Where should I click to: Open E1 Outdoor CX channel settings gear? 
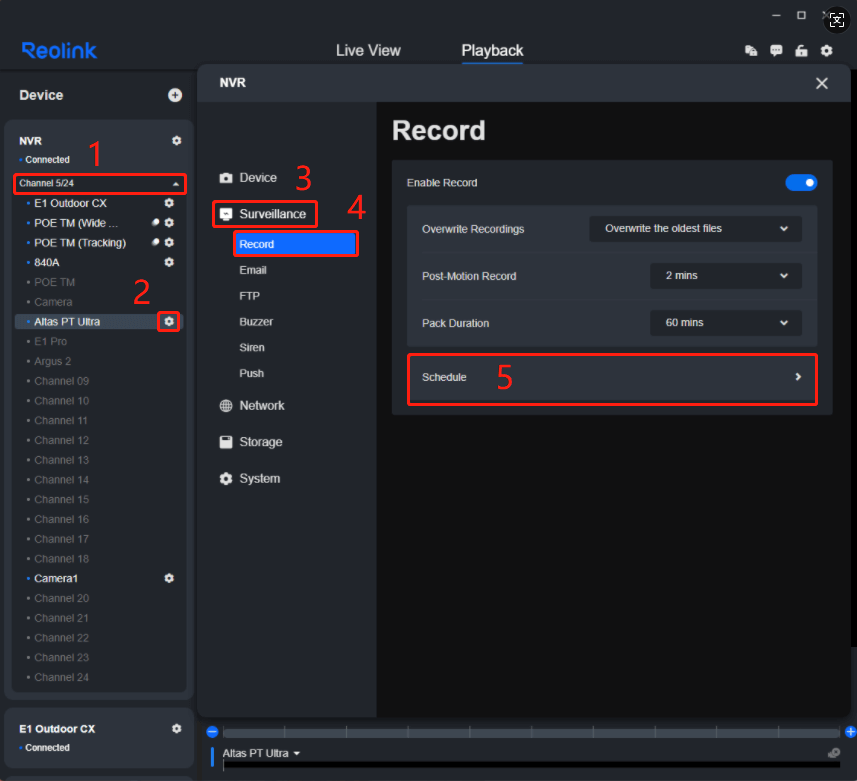click(169, 203)
